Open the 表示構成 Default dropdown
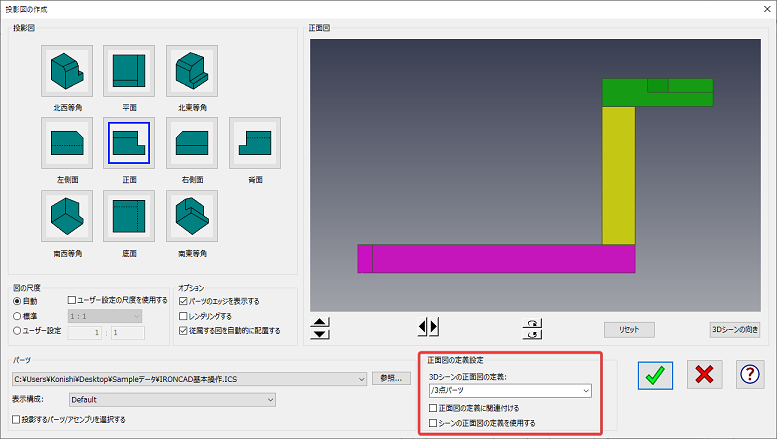This screenshot has height=439, width=777. (172, 400)
